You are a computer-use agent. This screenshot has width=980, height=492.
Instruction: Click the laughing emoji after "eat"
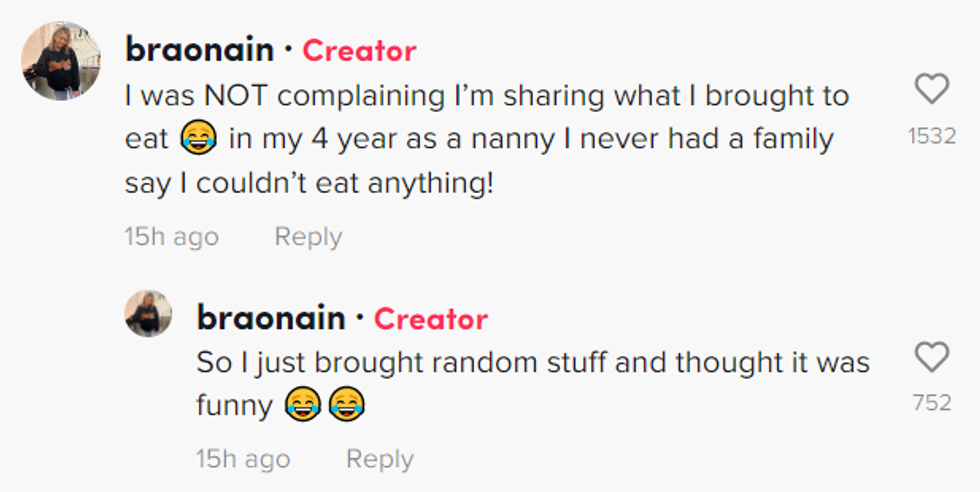(199, 140)
